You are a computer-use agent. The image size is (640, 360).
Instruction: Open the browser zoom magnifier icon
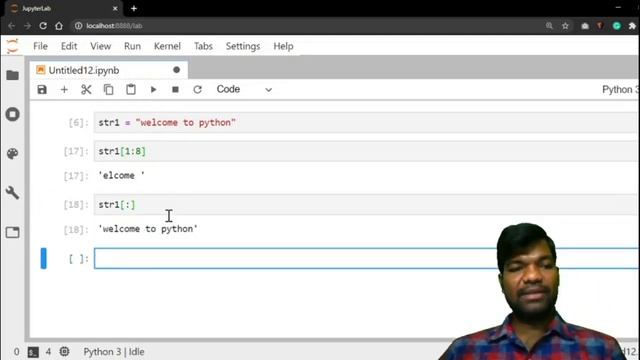(549, 26)
